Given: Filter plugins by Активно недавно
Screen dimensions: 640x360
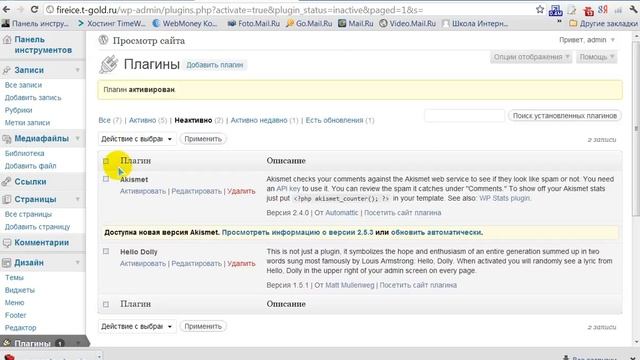Looking at the screenshot, I should 259,120.
